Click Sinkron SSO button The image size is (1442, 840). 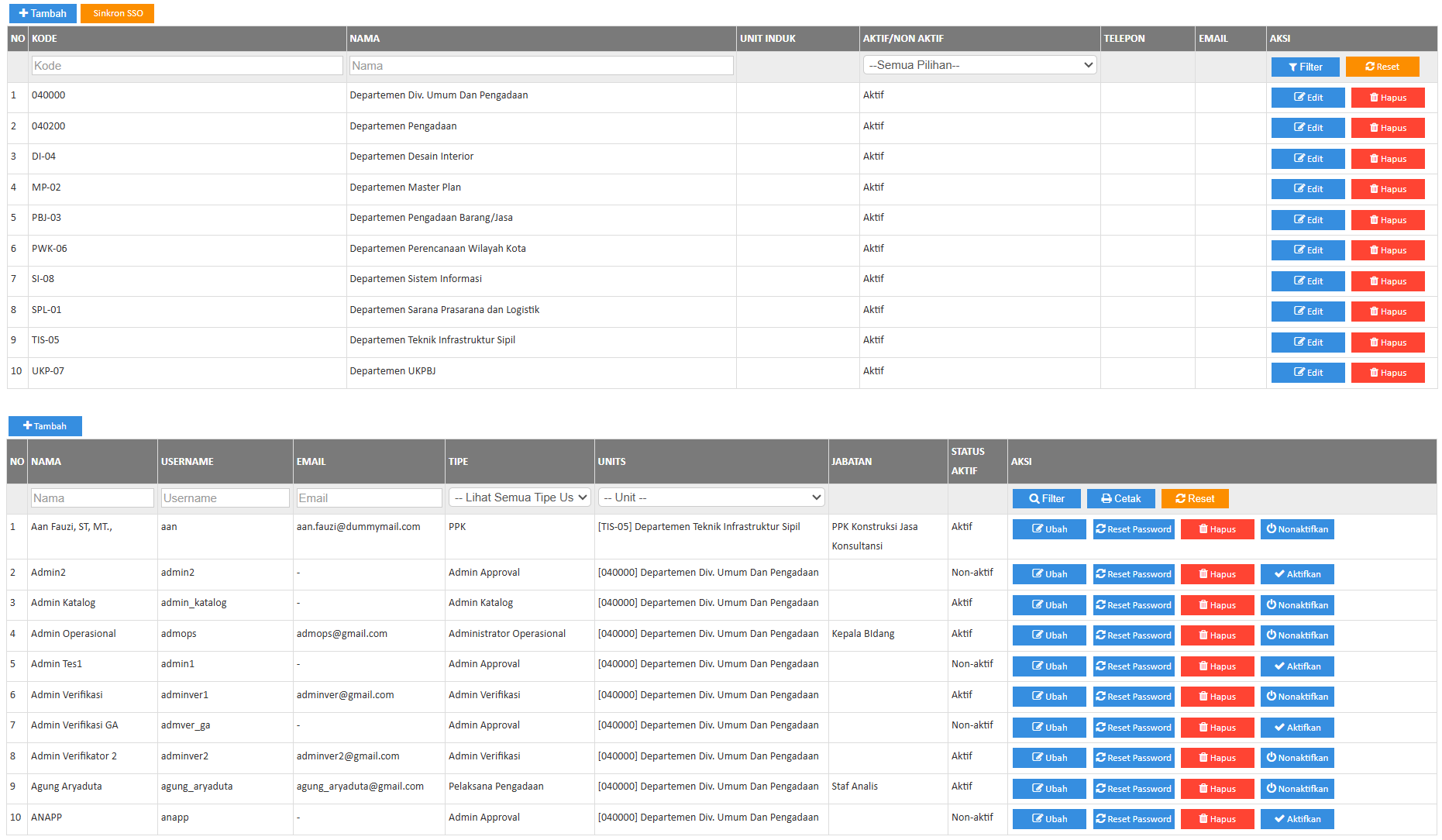(x=117, y=13)
